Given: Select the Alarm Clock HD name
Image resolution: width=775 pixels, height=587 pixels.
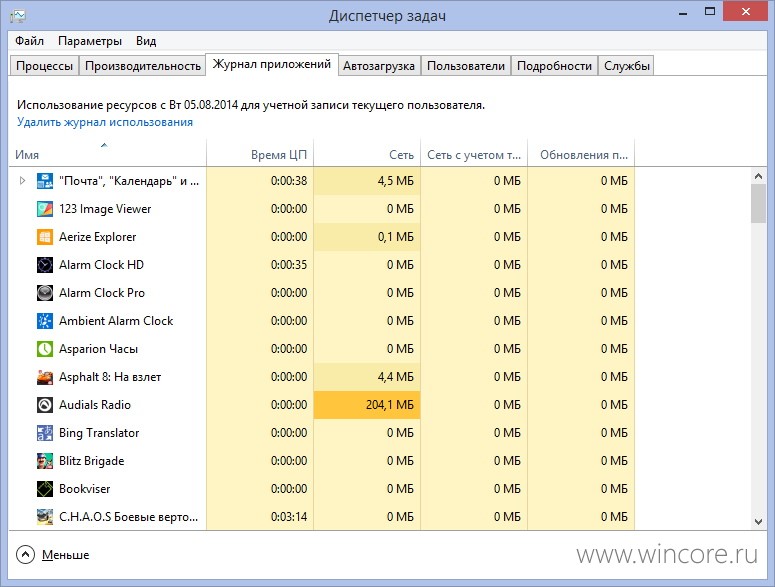Looking at the screenshot, I should [x=101, y=265].
